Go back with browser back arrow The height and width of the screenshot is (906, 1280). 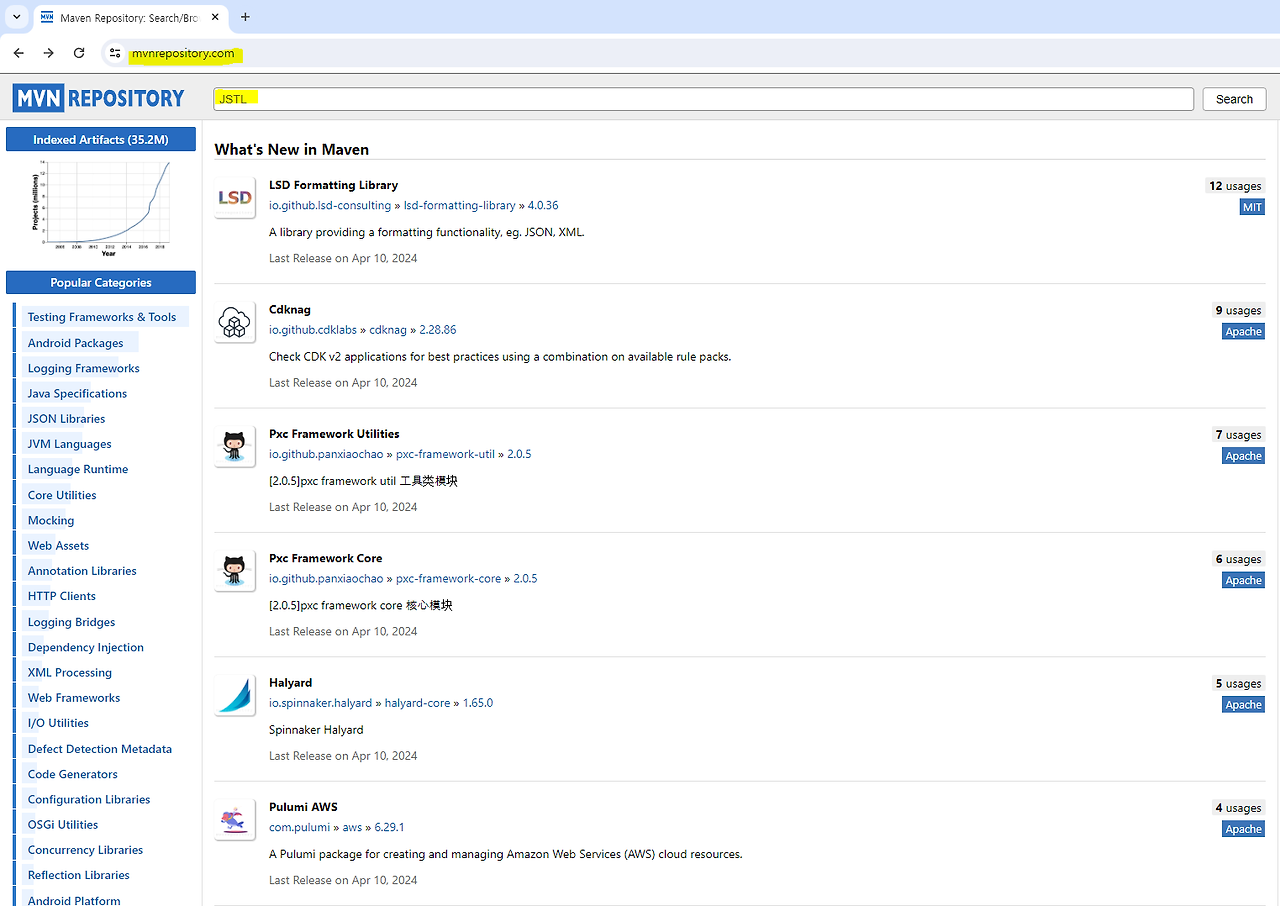coord(18,53)
